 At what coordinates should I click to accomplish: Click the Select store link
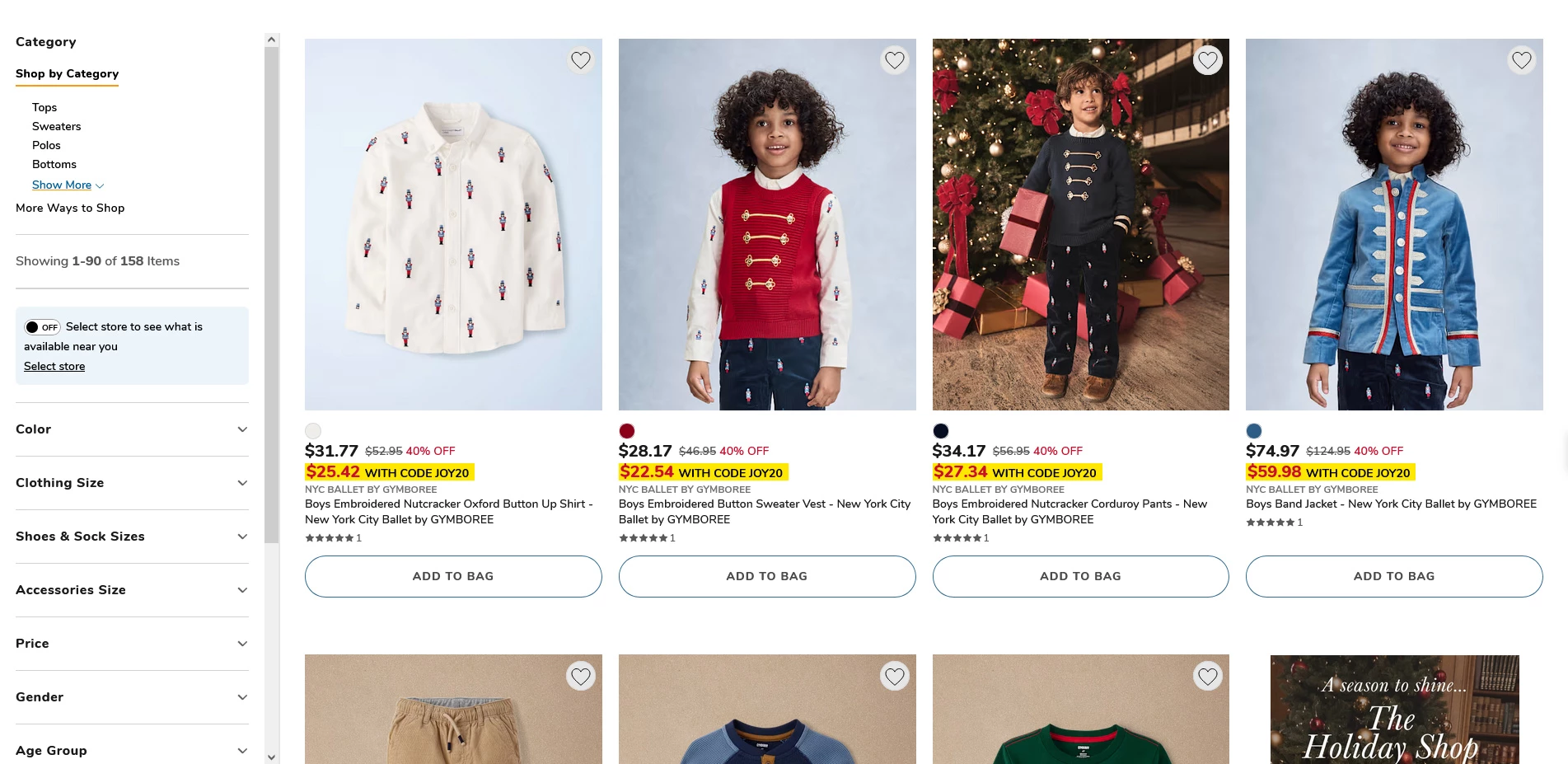point(54,366)
